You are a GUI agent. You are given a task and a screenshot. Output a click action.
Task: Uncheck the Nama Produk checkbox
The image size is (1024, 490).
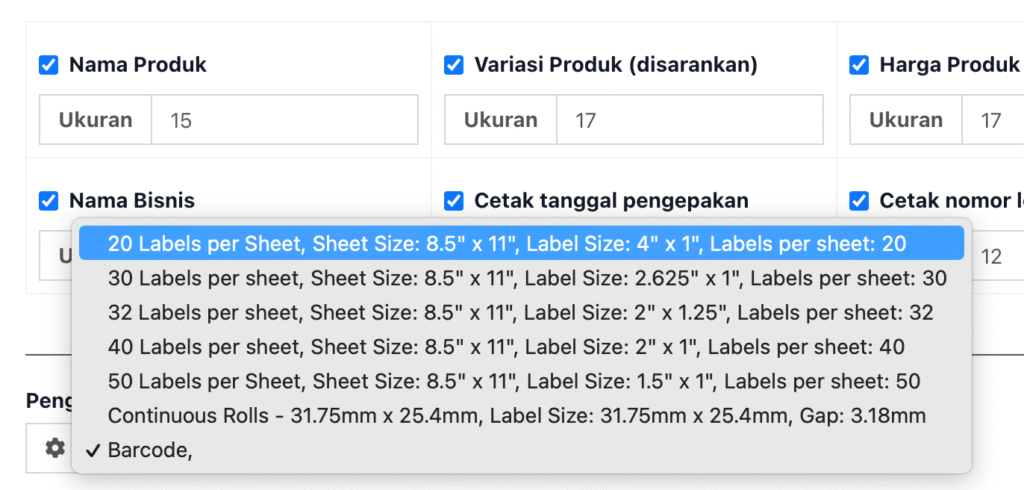(x=48, y=65)
